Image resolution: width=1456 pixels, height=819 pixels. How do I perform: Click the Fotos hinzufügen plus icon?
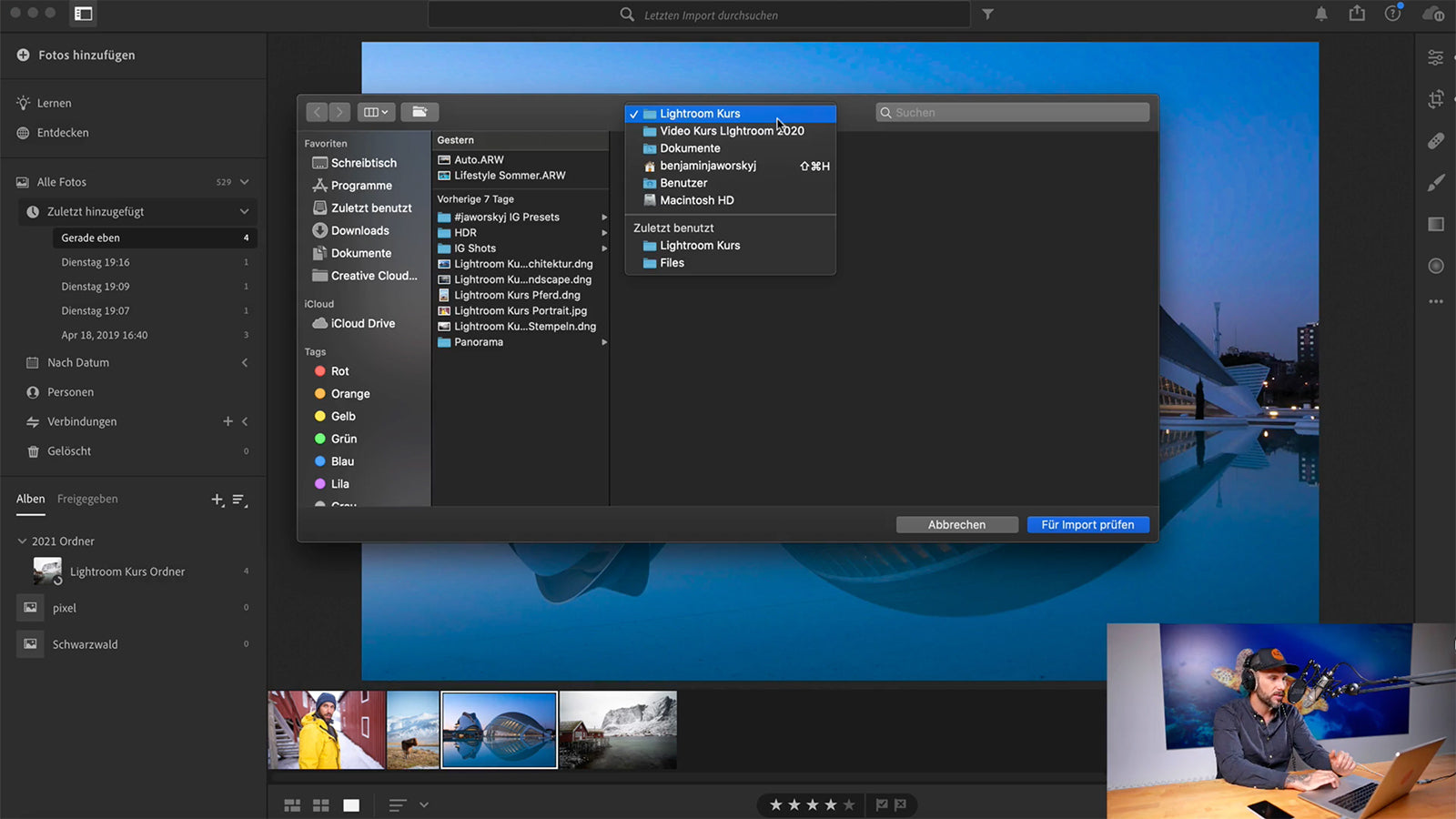[23, 55]
